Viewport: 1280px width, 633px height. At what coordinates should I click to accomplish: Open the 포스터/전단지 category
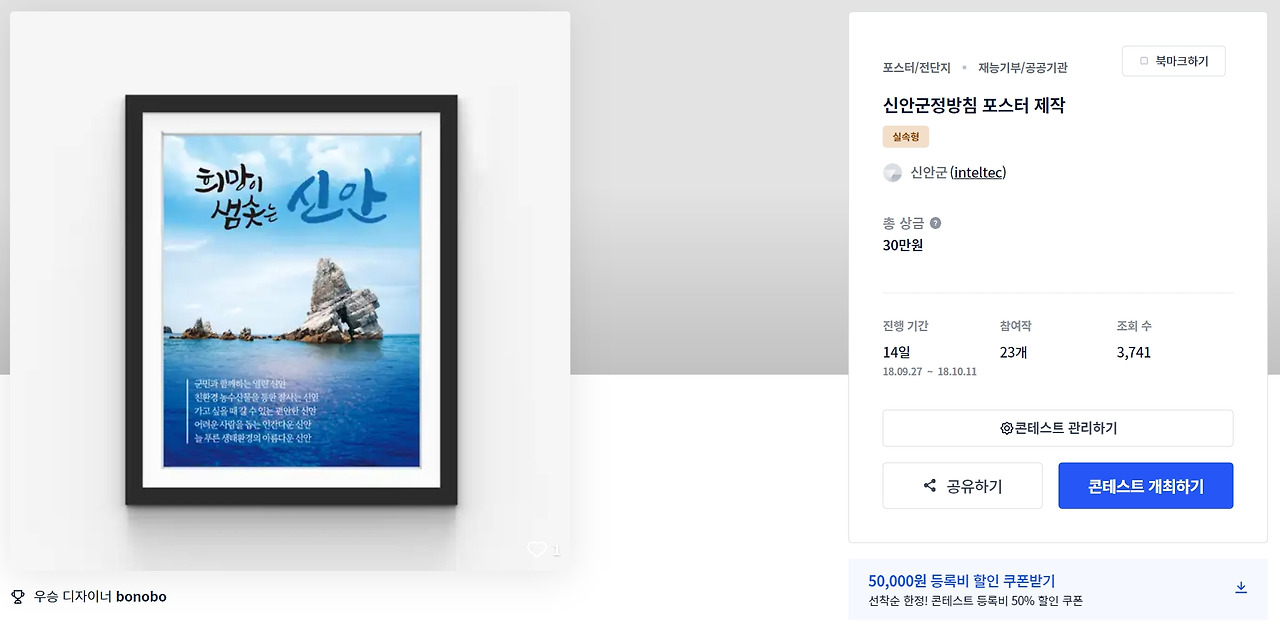[x=916, y=68]
